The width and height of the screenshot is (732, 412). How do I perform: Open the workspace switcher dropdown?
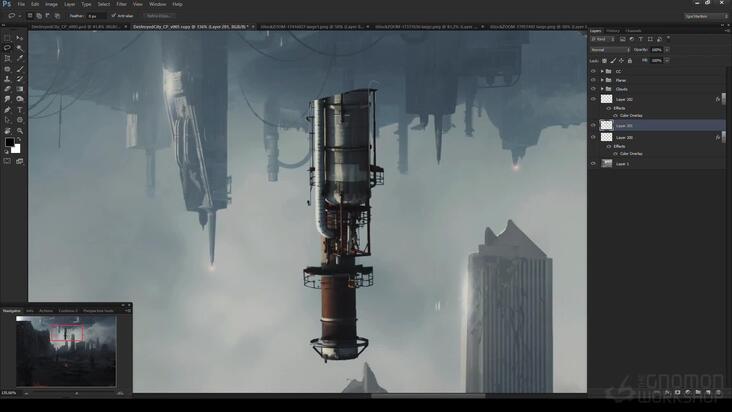tap(705, 16)
